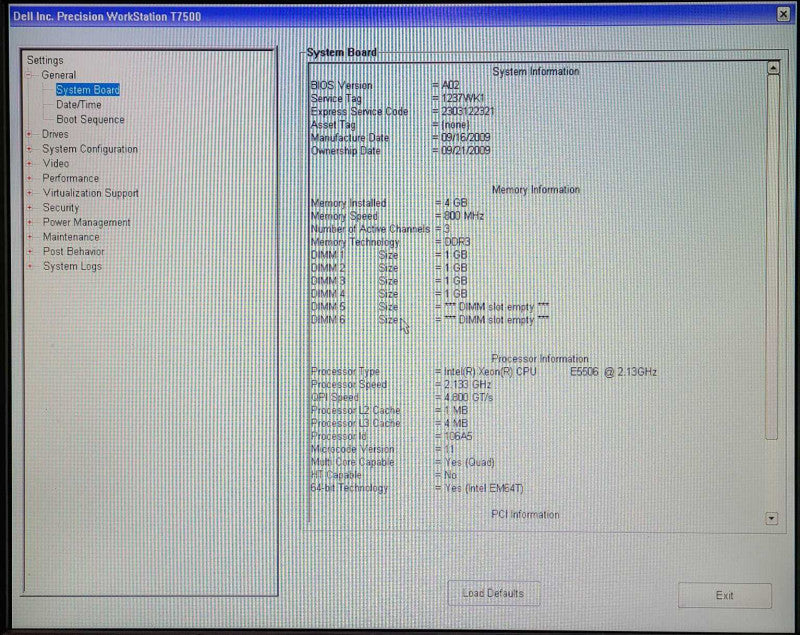Click the Manufacture Date value
Screen dimensions: 800x635
coord(465,137)
